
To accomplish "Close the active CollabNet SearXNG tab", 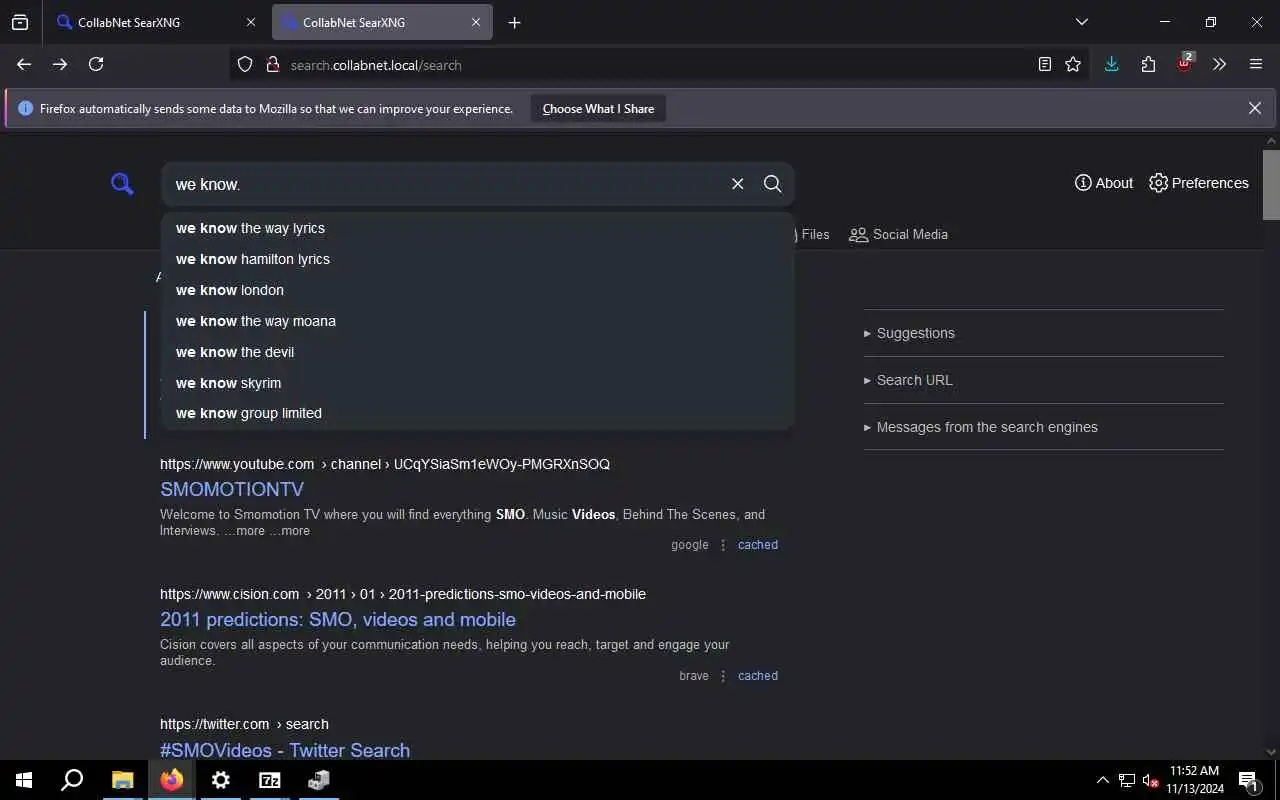I will pyautogui.click(x=476, y=22).
